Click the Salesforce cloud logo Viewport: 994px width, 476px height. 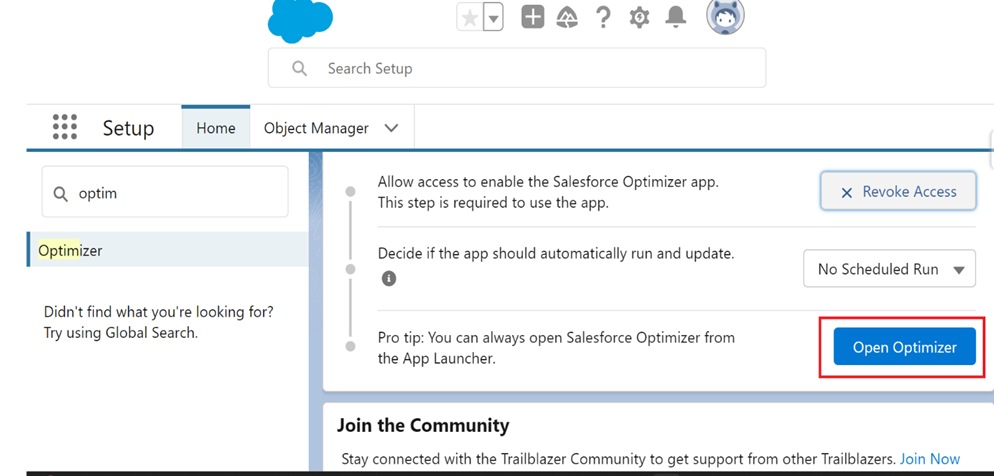coord(300,20)
